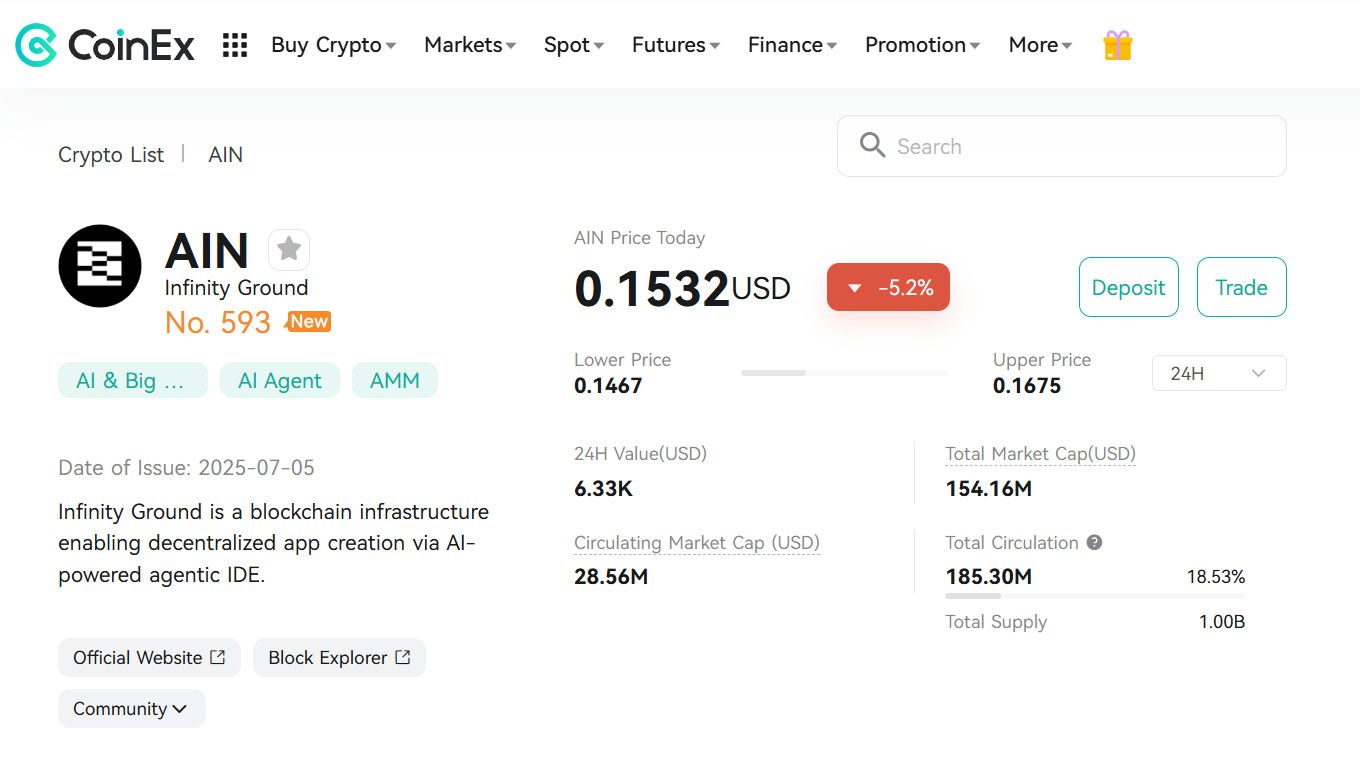Click the Date of Issue: 2025-07-05 text
1360x763 pixels.
(186, 467)
